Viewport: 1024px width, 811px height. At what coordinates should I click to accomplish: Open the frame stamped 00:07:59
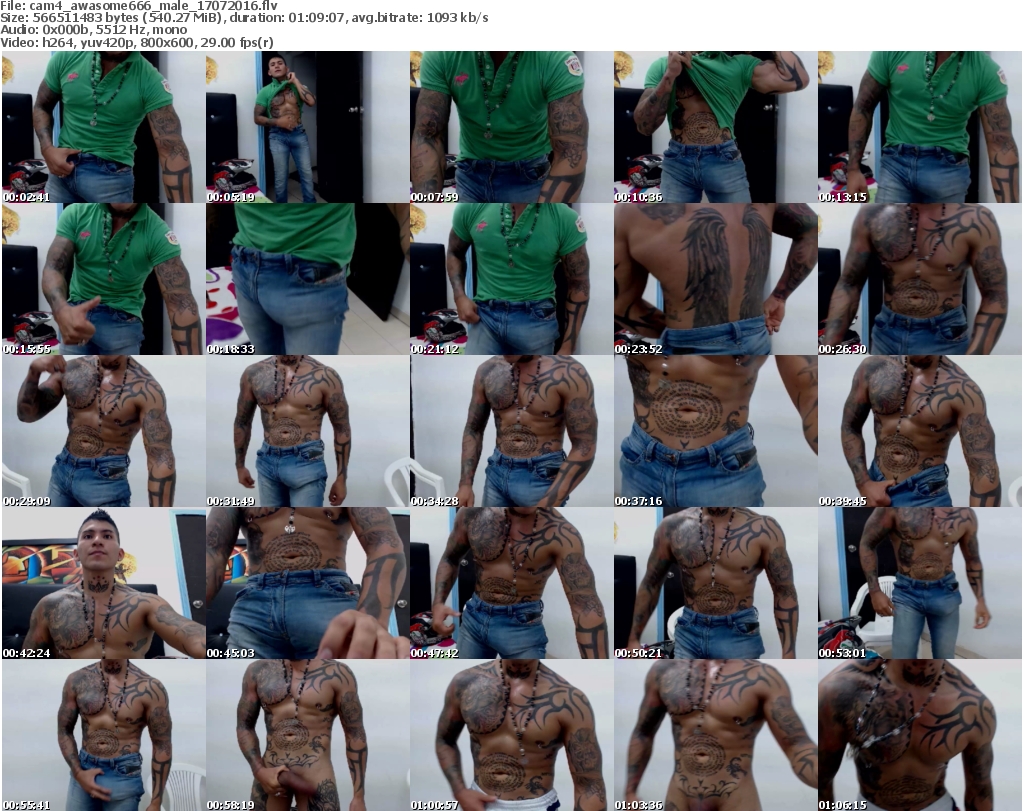point(511,127)
